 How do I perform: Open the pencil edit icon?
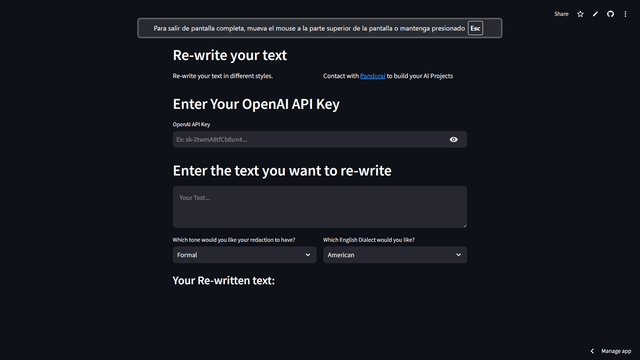pyautogui.click(x=595, y=14)
